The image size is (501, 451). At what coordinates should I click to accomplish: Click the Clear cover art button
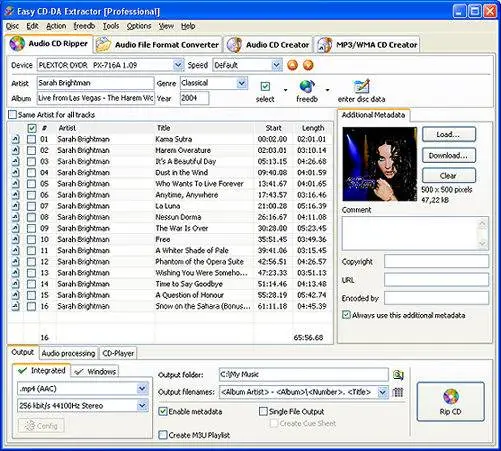coord(449,176)
